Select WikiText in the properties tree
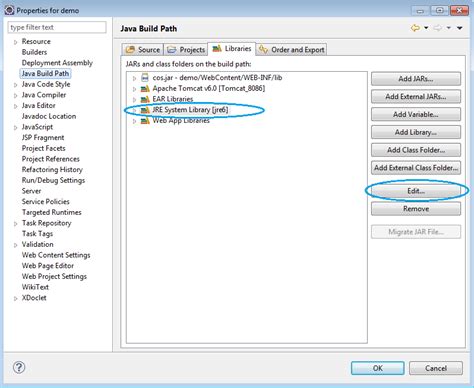 click(35, 287)
